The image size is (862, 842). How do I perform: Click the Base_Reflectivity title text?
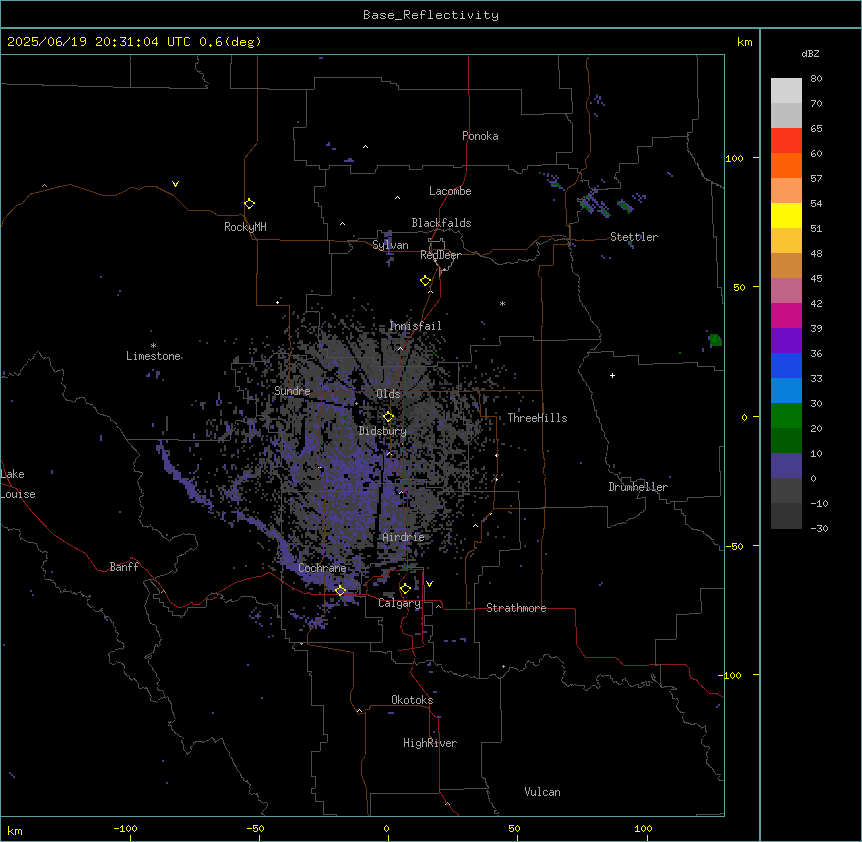click(x=431, y=15)
